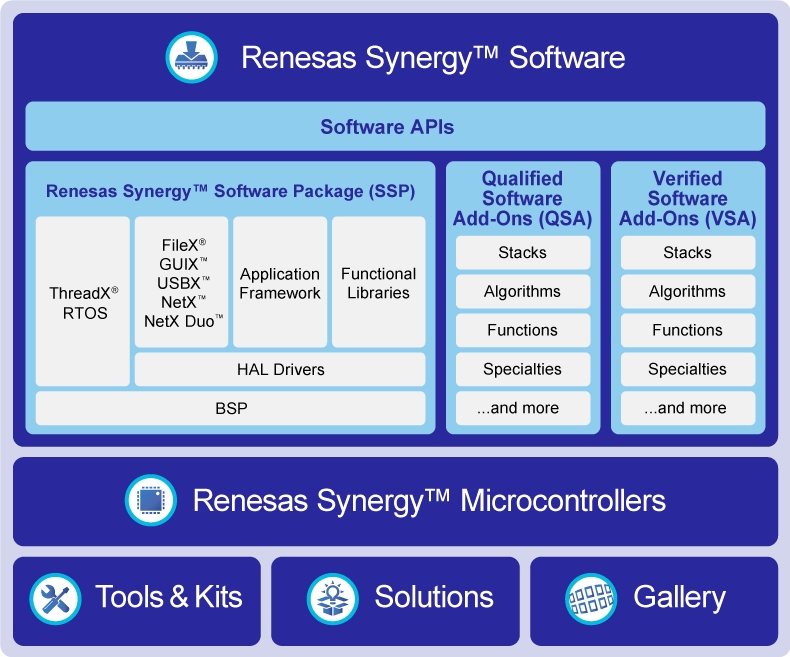The height and width of the screenshot is (657, 790).
Task: Click the Gallery grid icon
Action: pos(590,598)
